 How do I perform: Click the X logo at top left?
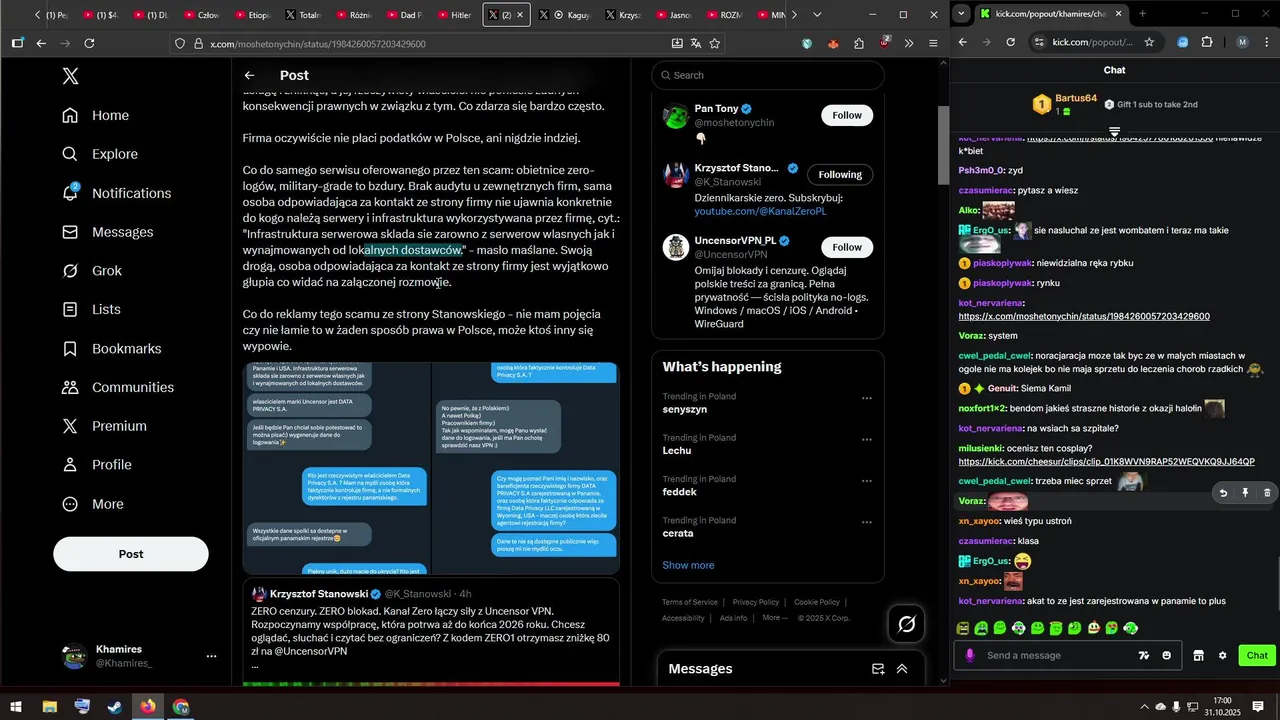[x=70, y=75]
